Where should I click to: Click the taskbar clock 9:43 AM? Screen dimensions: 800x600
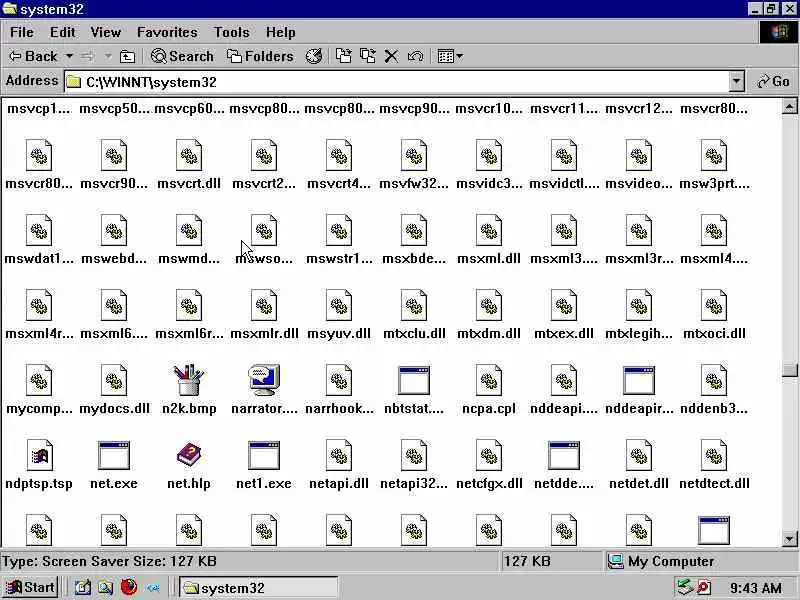point(755,588)
